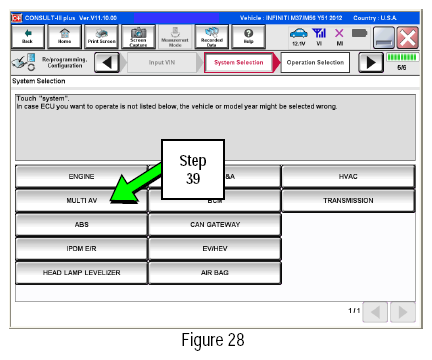Close the application with red X
This screenshot has height=360, width=432.
click(x=408, y=38)
